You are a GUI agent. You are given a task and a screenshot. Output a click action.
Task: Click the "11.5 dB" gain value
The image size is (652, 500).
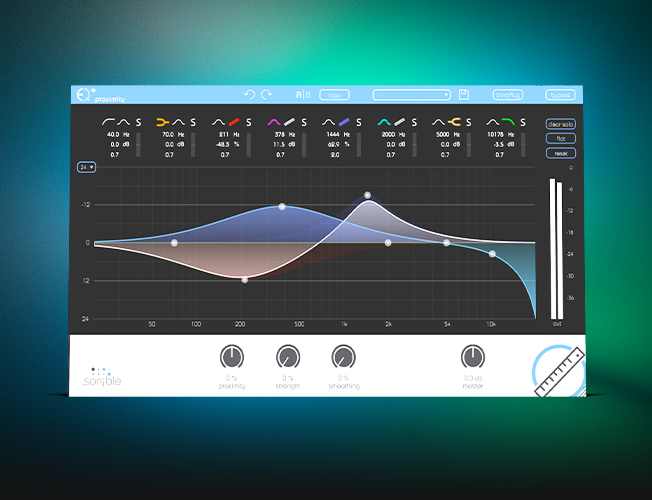284,144
